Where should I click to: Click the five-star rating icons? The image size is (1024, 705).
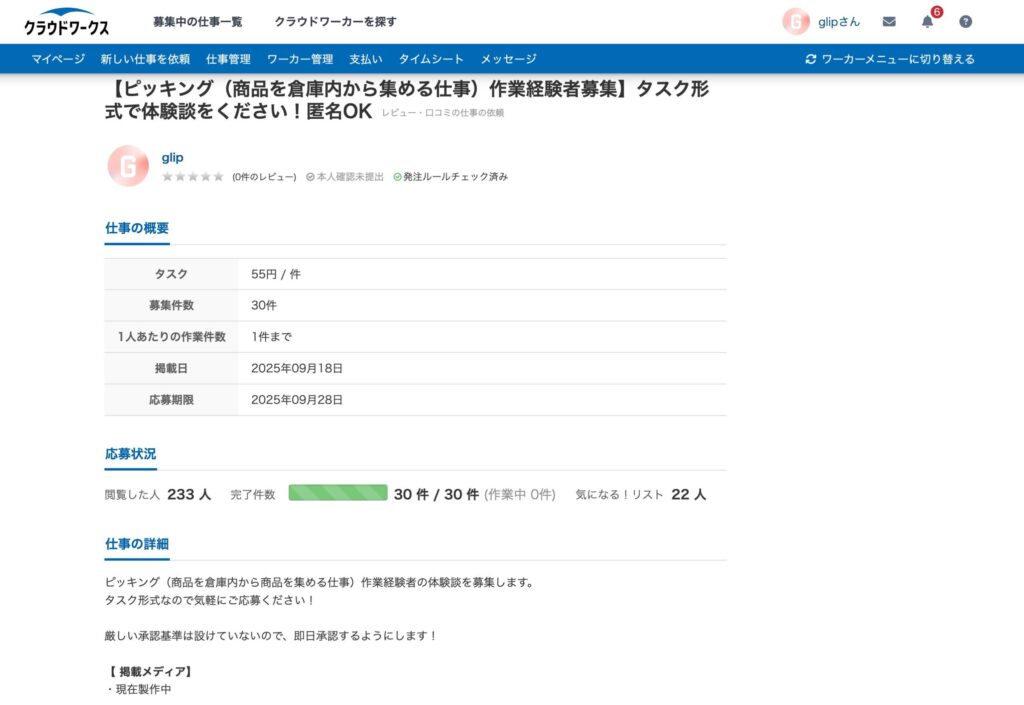(193, 177)
